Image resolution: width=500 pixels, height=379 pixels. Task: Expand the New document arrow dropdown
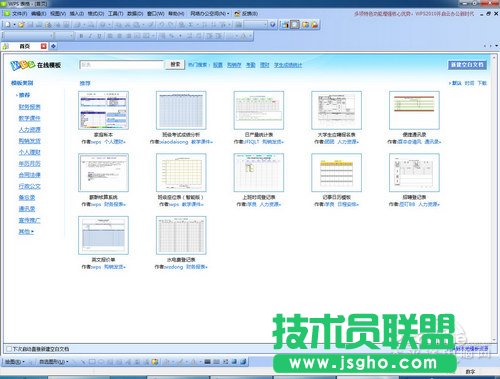pos(14,25)
